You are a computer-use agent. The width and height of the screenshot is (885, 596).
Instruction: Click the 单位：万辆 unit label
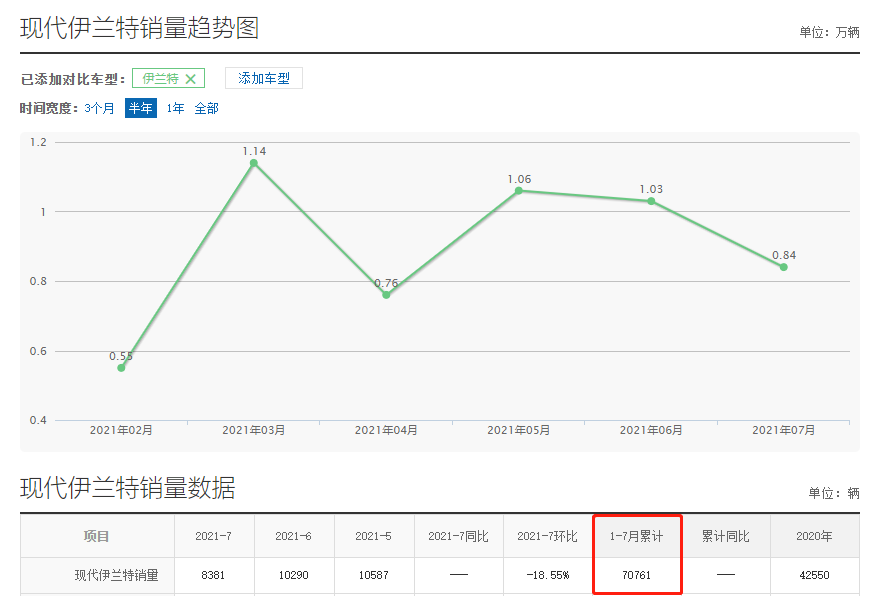click(x=829, y=32)
